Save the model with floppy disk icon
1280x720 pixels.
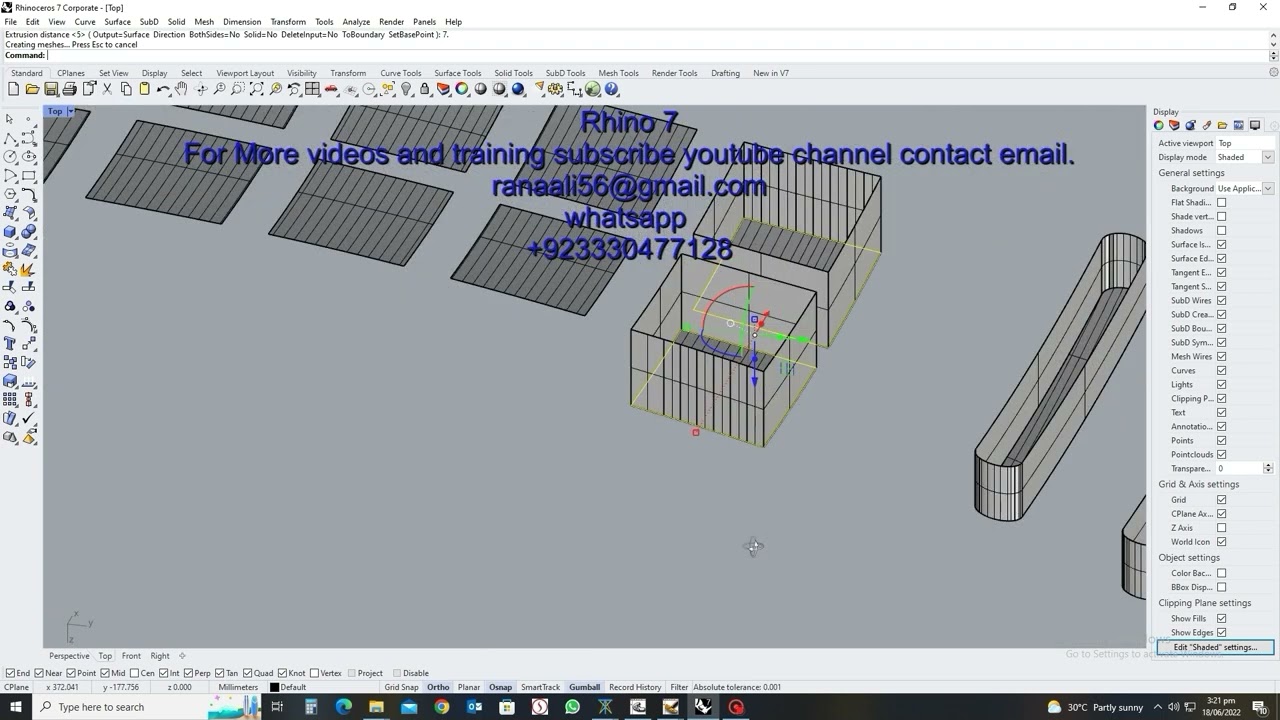click(x=51, y=89)
